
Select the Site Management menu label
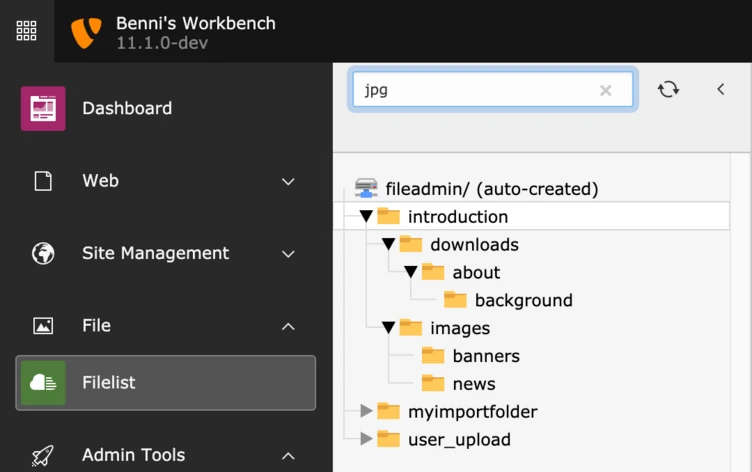click(155, 253)
